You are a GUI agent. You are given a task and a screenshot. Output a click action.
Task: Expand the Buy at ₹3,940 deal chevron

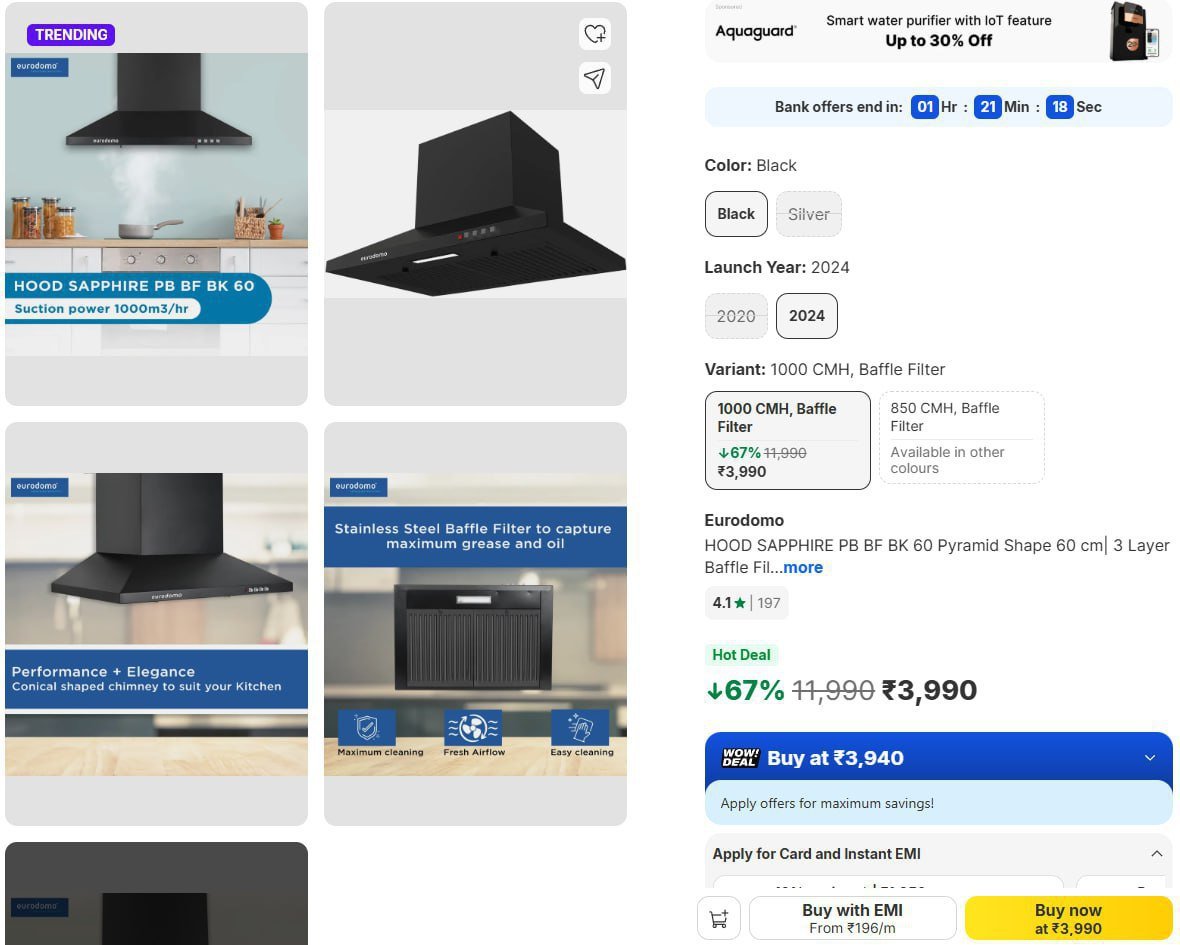click(x=1150, y=758)
